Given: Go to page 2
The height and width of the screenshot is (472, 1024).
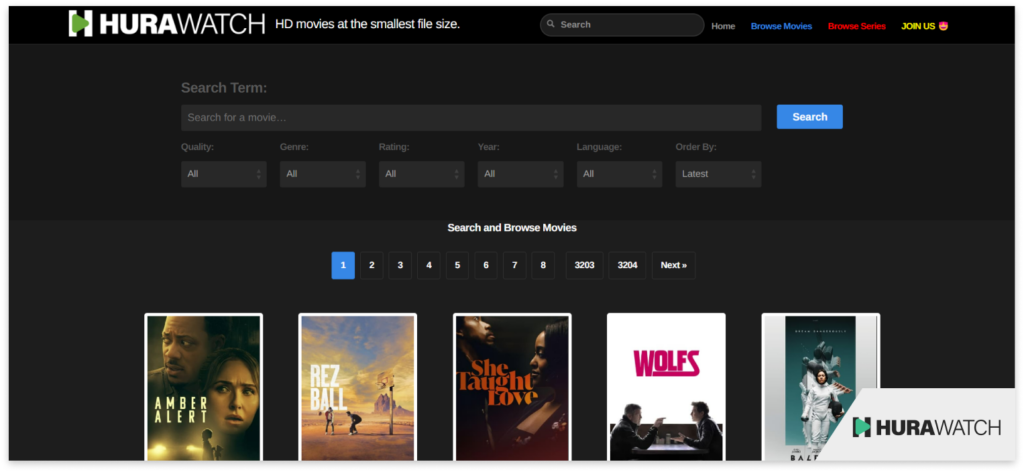Looking at the screenshot, I should click(x=372, y=265).
